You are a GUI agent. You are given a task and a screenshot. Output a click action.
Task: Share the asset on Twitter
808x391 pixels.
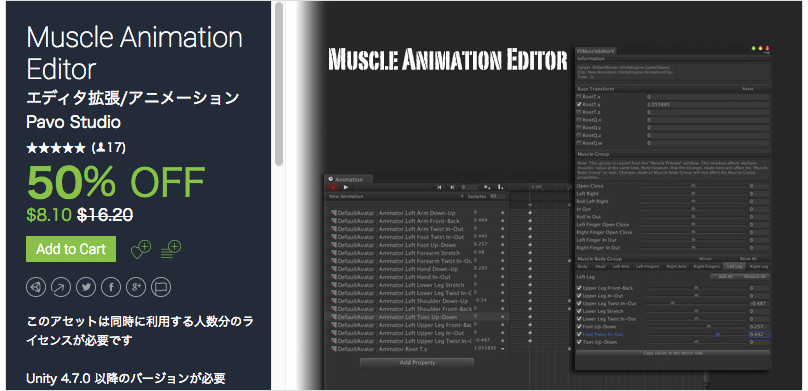click(x=86, y=287)
